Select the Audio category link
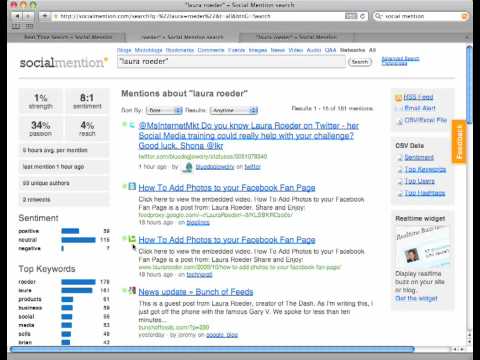The height and width of the screenshot is (360, 480). pyautogui.click(x=314, y=50)
